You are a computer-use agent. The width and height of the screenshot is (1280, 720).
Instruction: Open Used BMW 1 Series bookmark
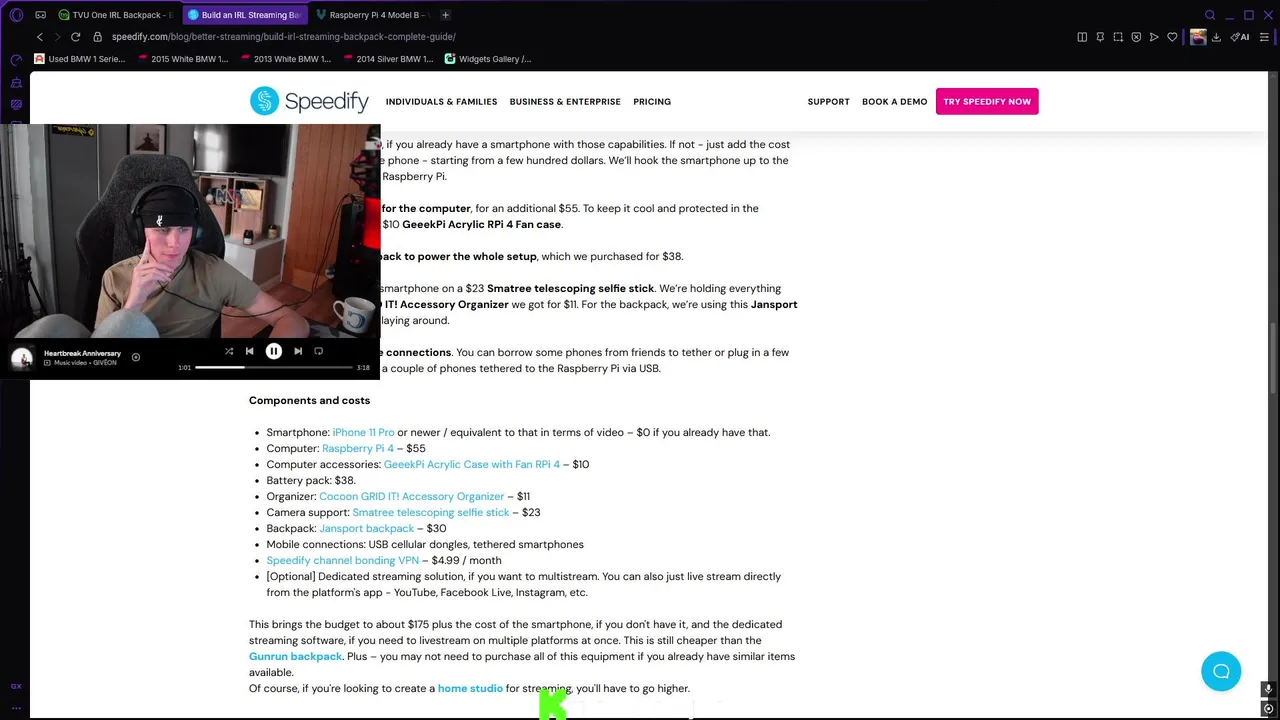(x=79, y=59)
